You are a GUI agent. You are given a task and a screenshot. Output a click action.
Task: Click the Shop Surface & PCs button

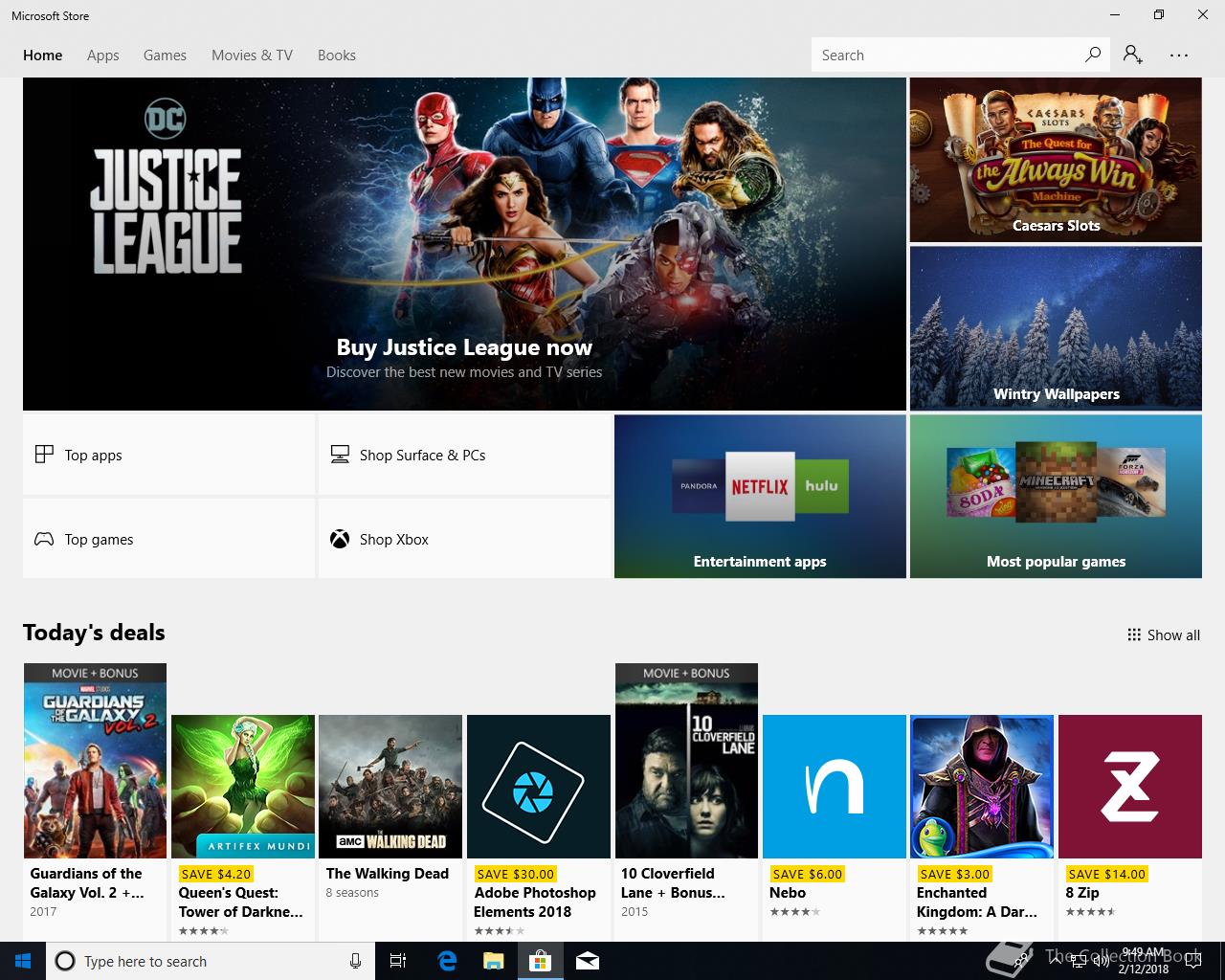tap(464, 455)
